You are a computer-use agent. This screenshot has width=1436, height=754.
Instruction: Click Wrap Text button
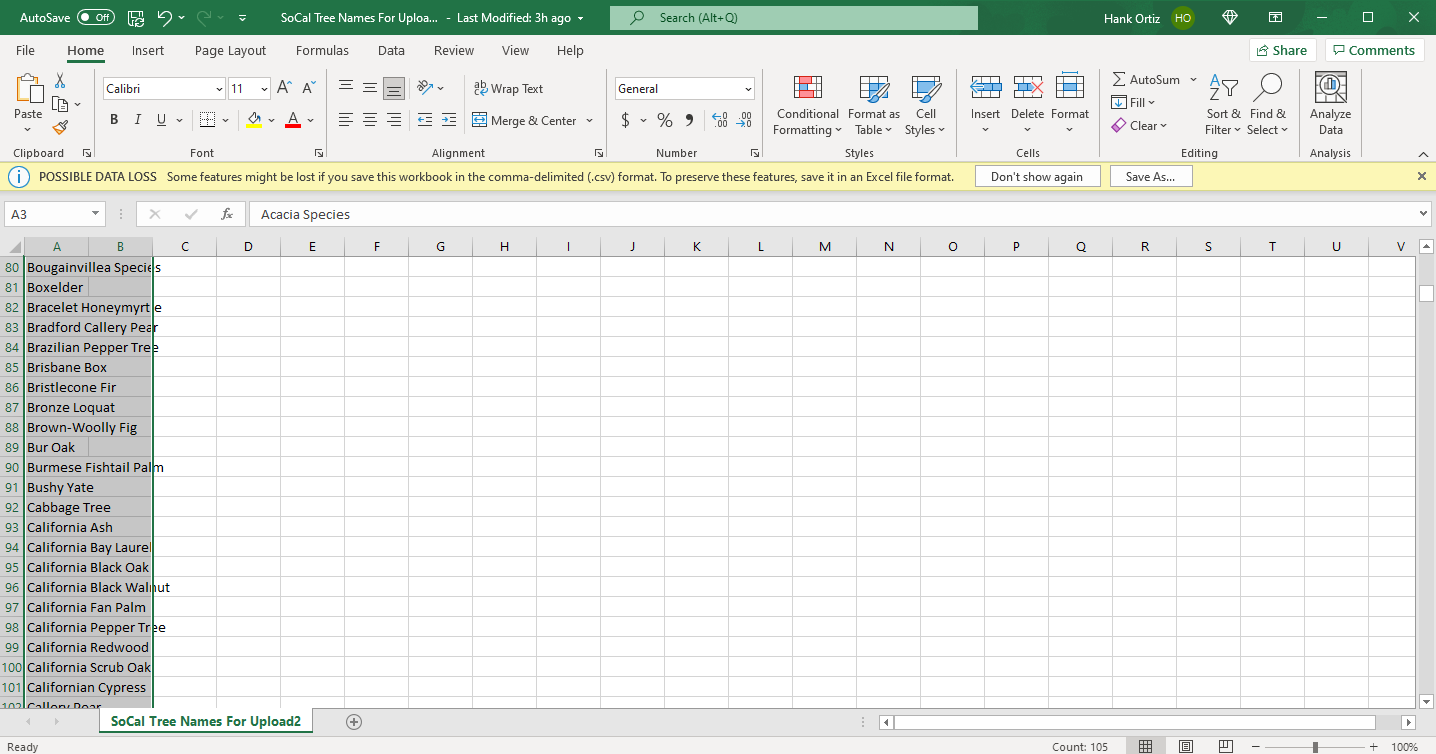509,88
